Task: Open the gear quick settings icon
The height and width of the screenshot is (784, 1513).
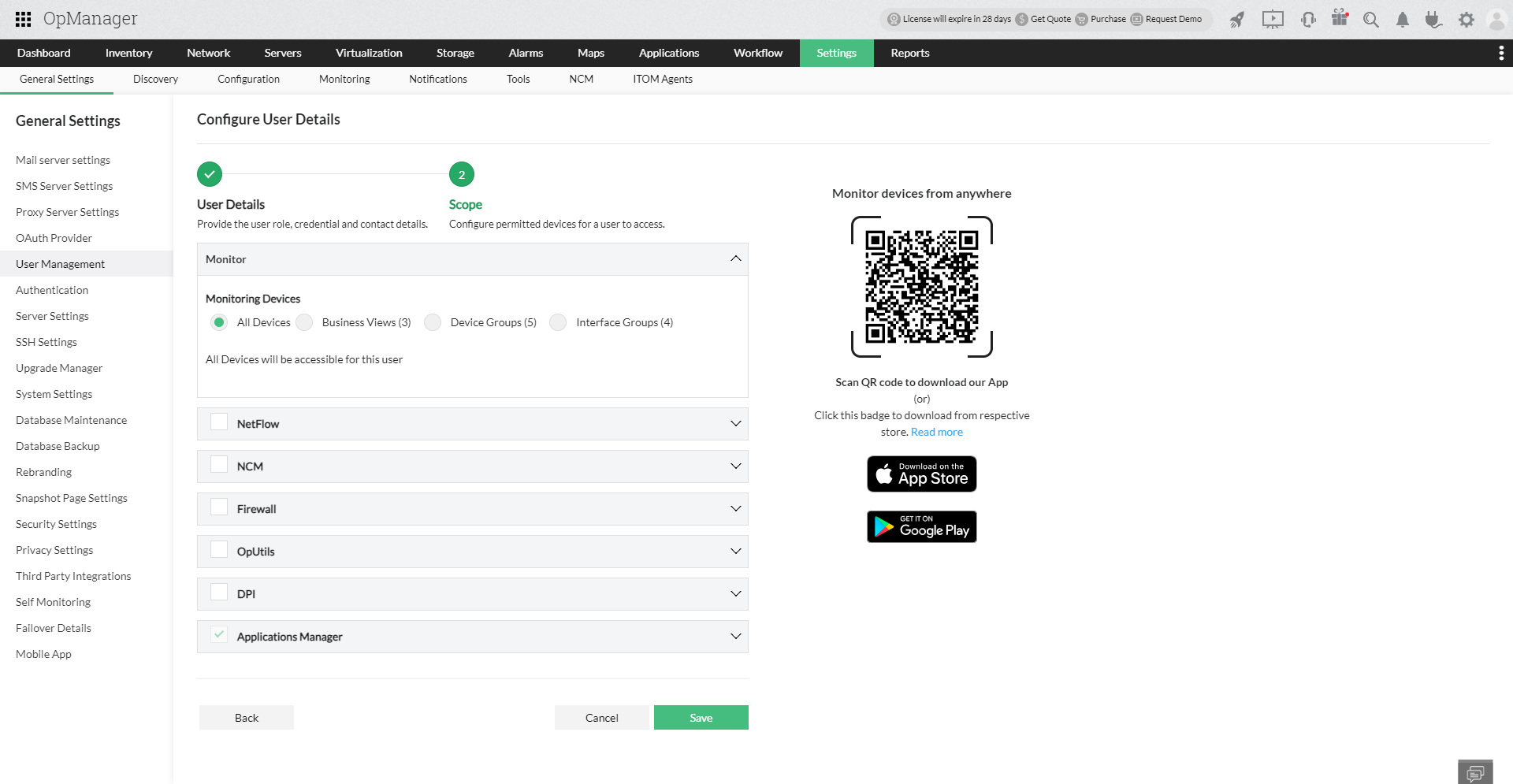Action: 1466,20
